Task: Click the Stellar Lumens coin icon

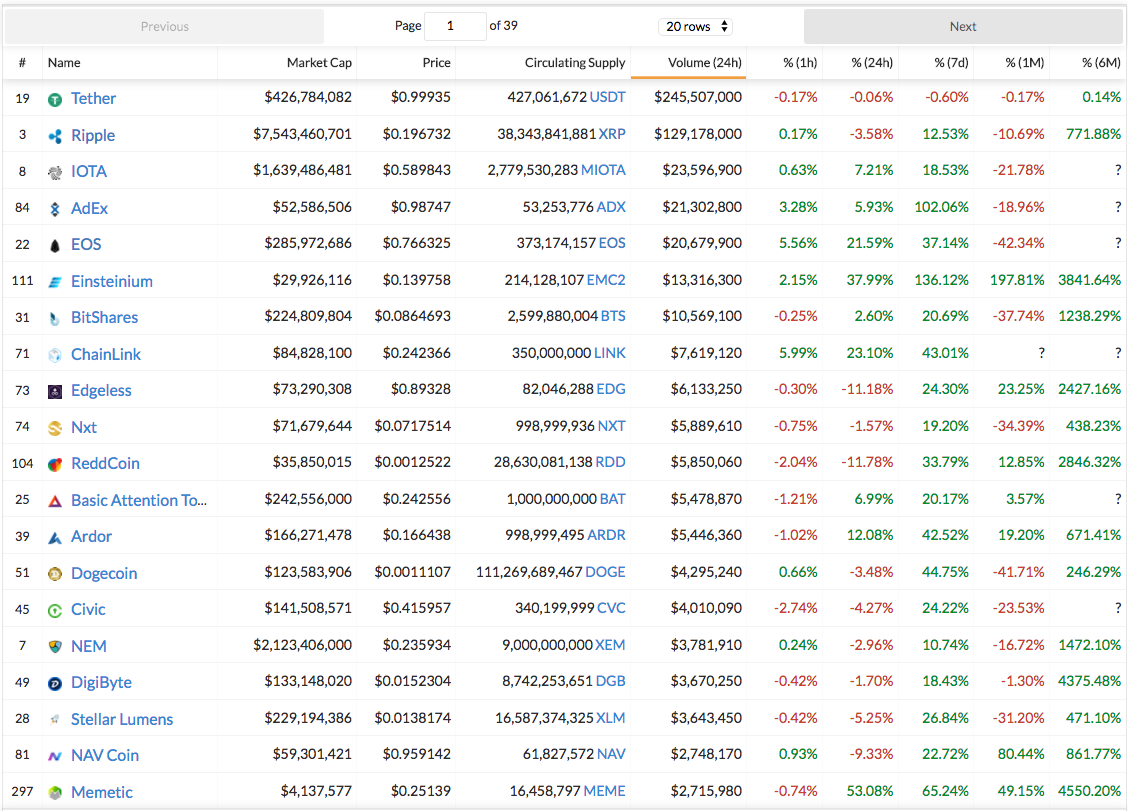Action: (x=55, y=720)
